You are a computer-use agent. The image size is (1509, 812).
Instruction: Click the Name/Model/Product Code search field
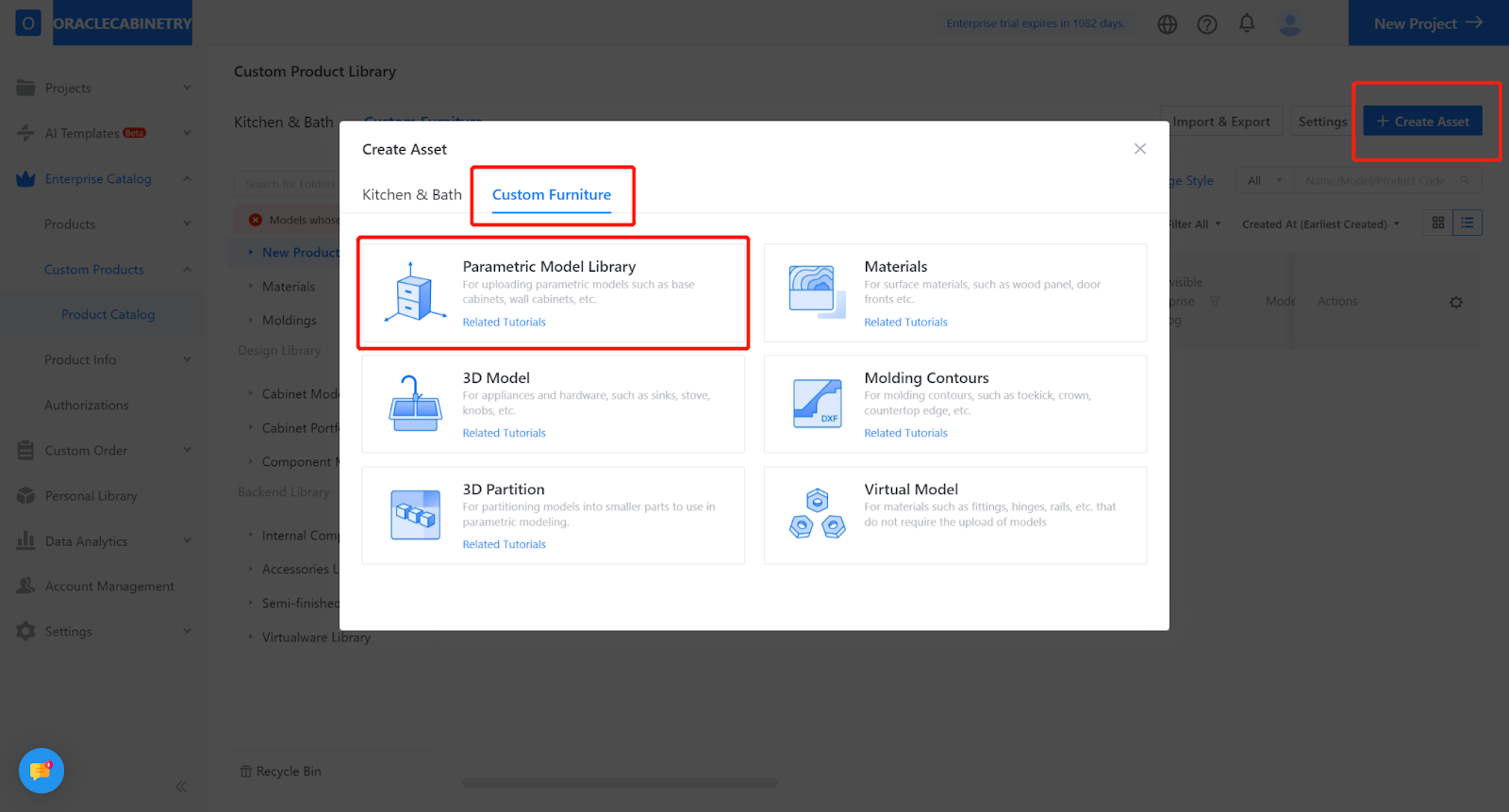[x=1385, y=180]
